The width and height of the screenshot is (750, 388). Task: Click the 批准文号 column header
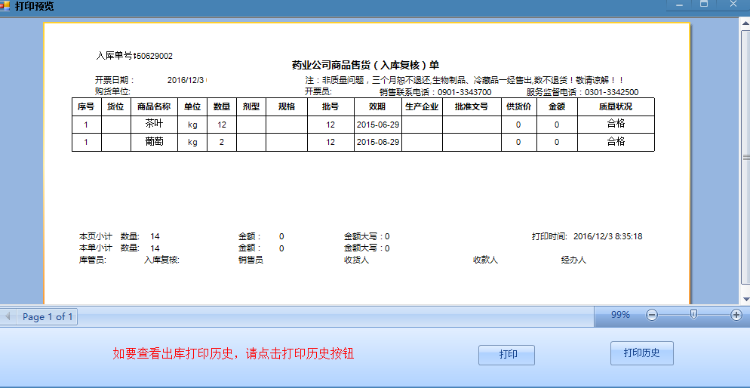pos(472,107)
